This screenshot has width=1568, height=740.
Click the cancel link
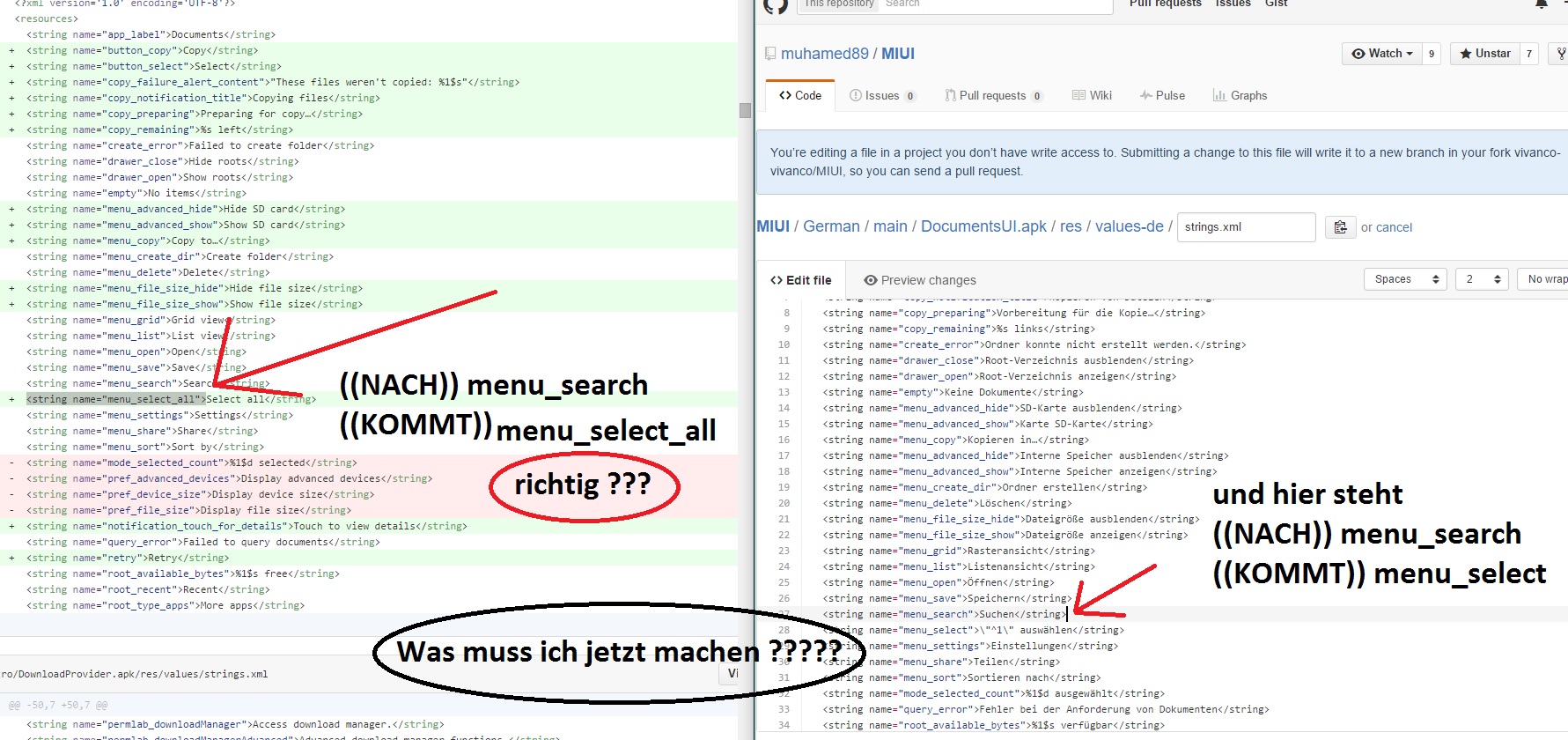[x=1394, y=227]
